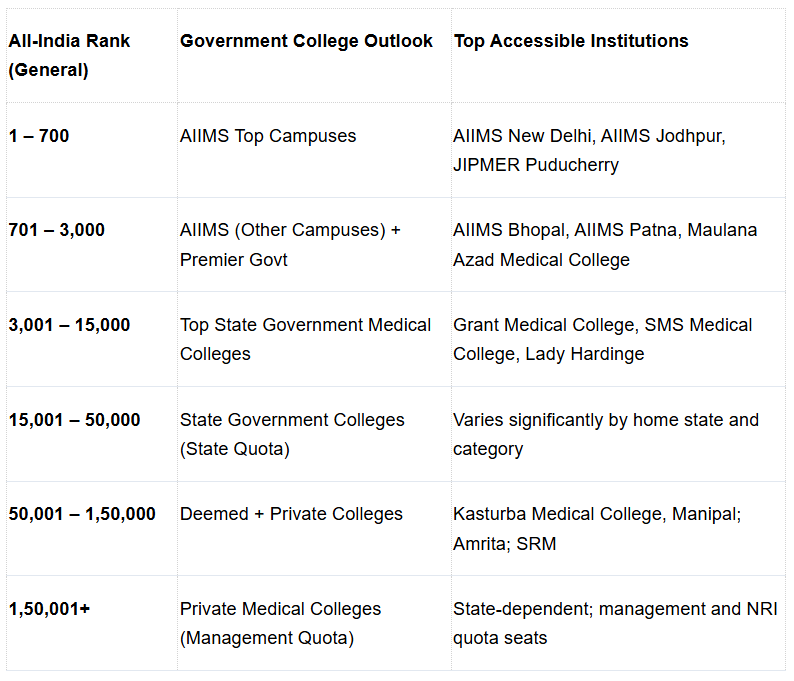Select the cell listing AIIMS New Delhi
The image size is (794, 681).
(589, 150)
